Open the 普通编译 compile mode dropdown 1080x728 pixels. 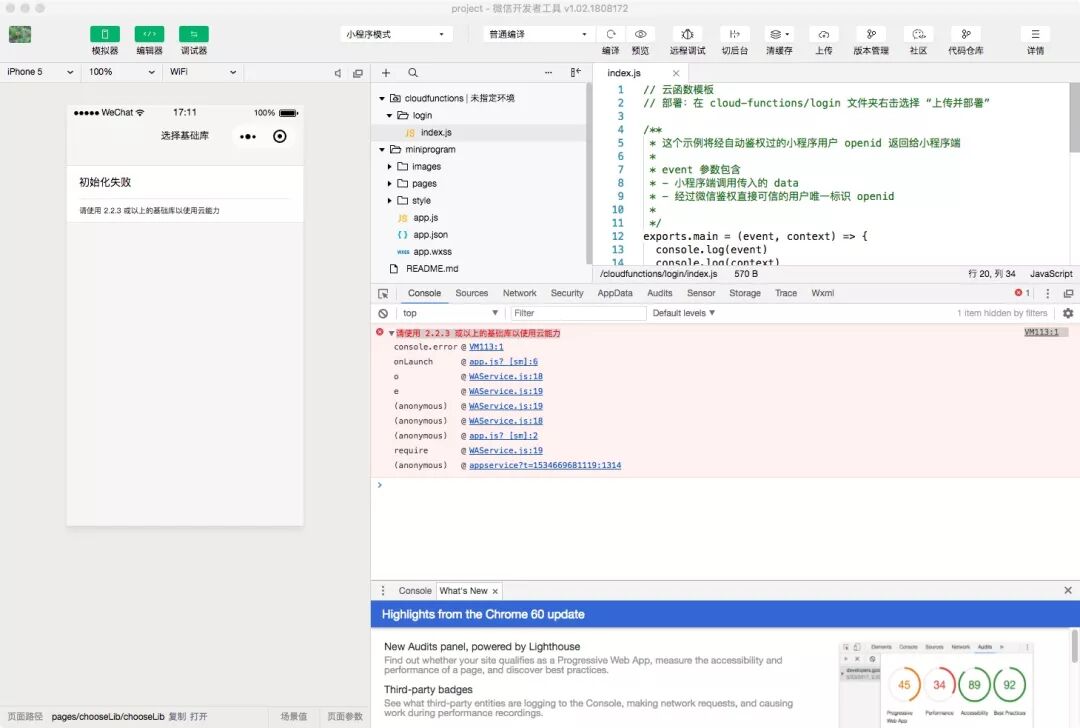click(x=539, y=34)
